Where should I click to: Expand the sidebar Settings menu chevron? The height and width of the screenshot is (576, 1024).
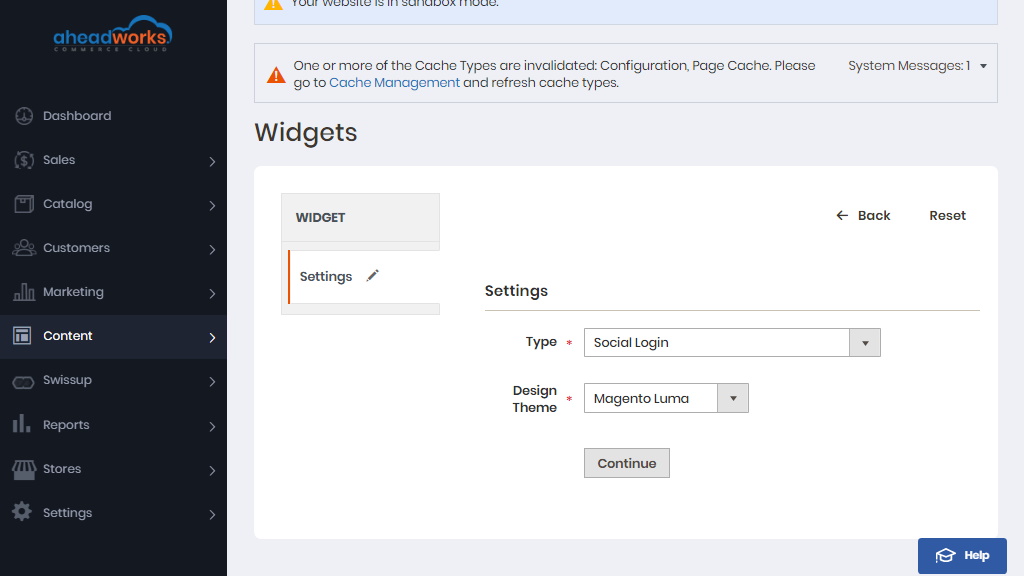point(212,515)
